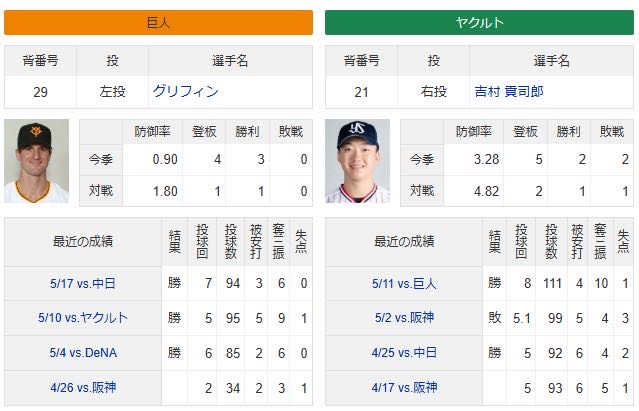Open the 4/26 vs.阪神 game result
This screenshot has height=411, width=639.
tap(83, 387)
